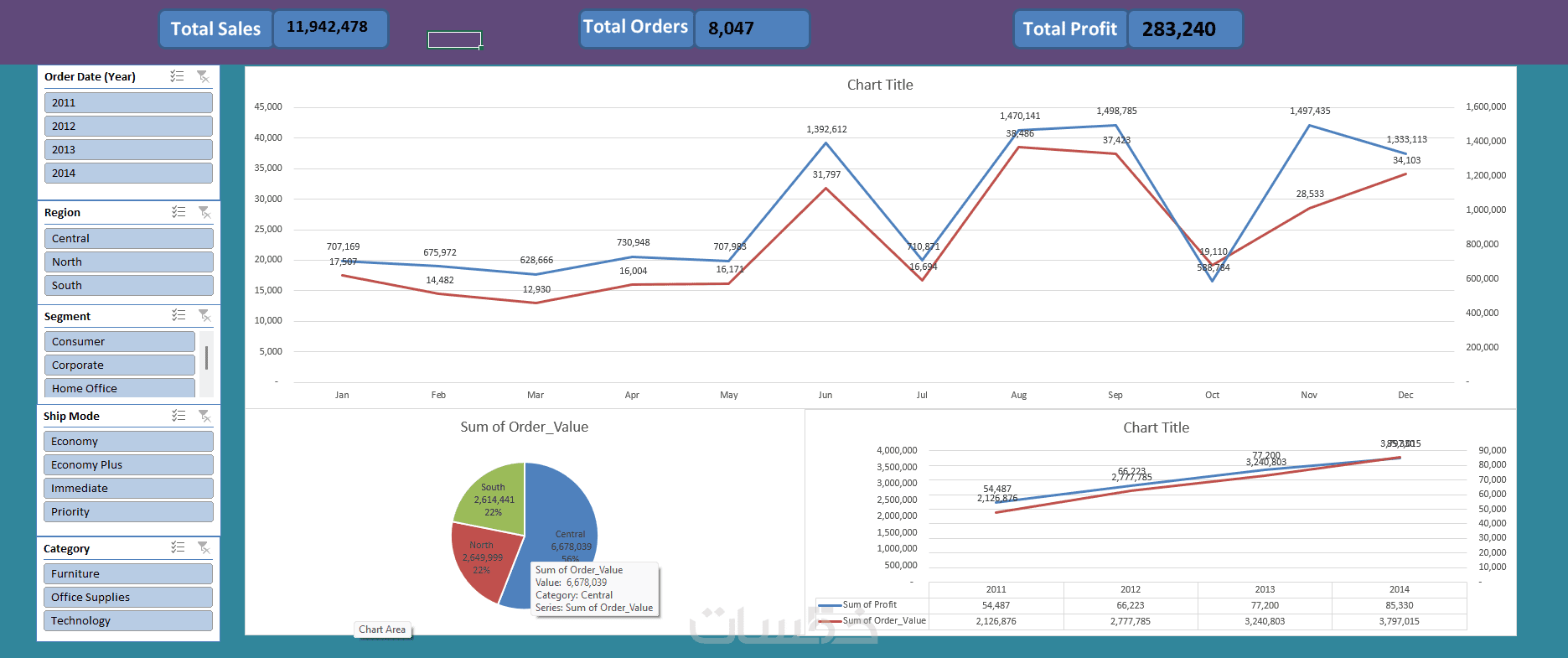Clear filter on Region slicer
The image size is (1568, 658).
(204, 212)
